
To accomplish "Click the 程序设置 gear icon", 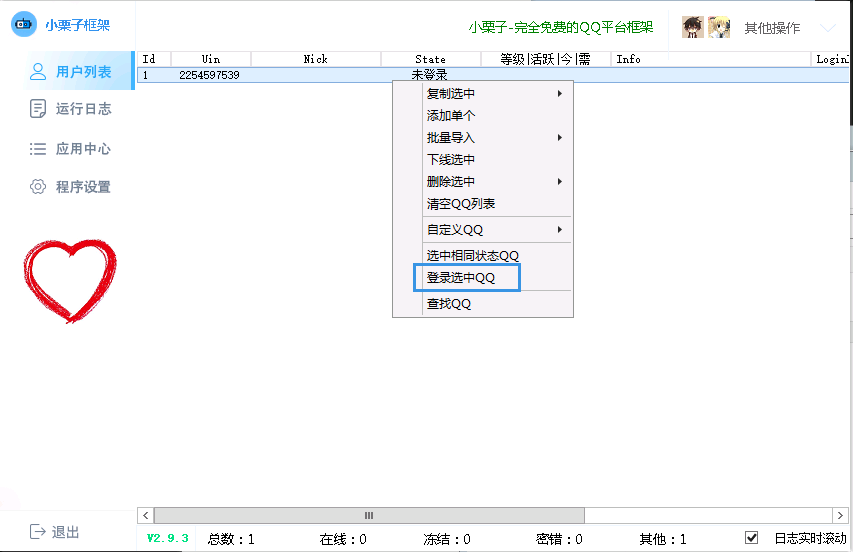I will click(38, 187).
